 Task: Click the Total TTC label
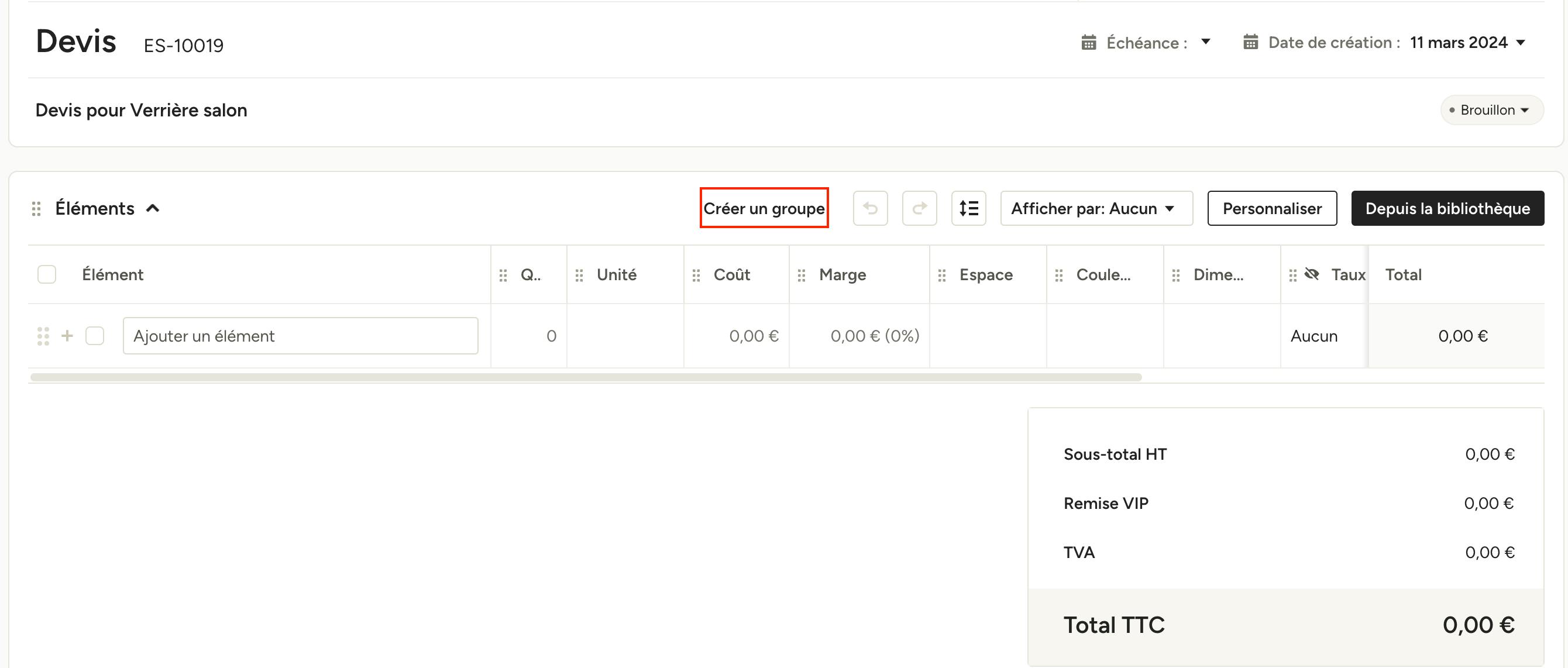pyautogui.click(x=1113, y=625)
